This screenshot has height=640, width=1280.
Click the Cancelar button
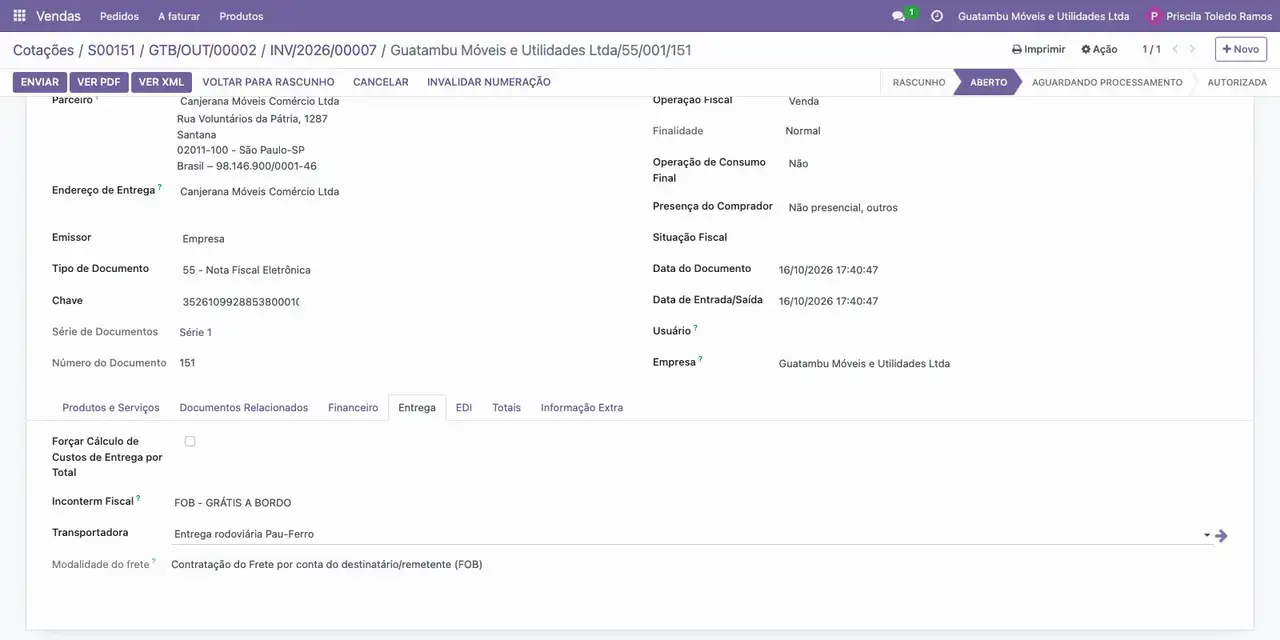[381, 82]
